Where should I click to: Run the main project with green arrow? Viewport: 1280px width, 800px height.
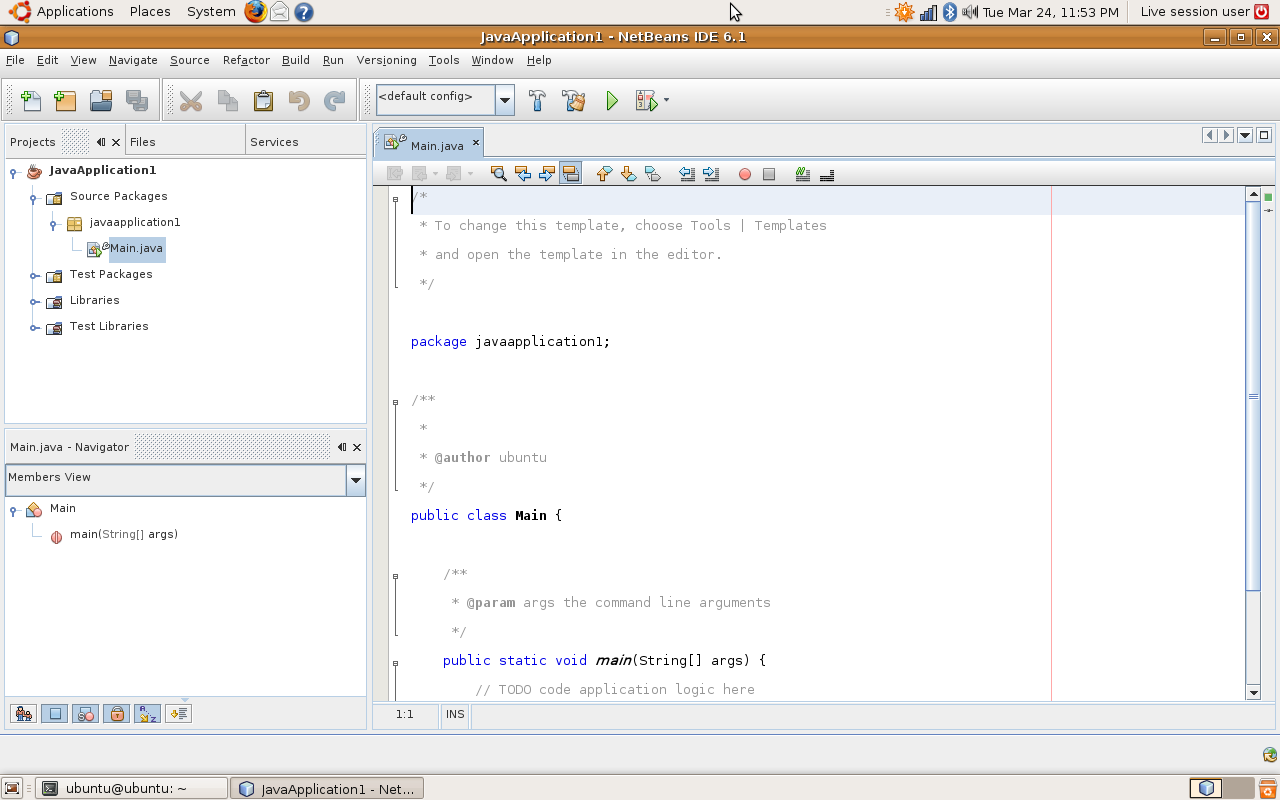(612, 100)
